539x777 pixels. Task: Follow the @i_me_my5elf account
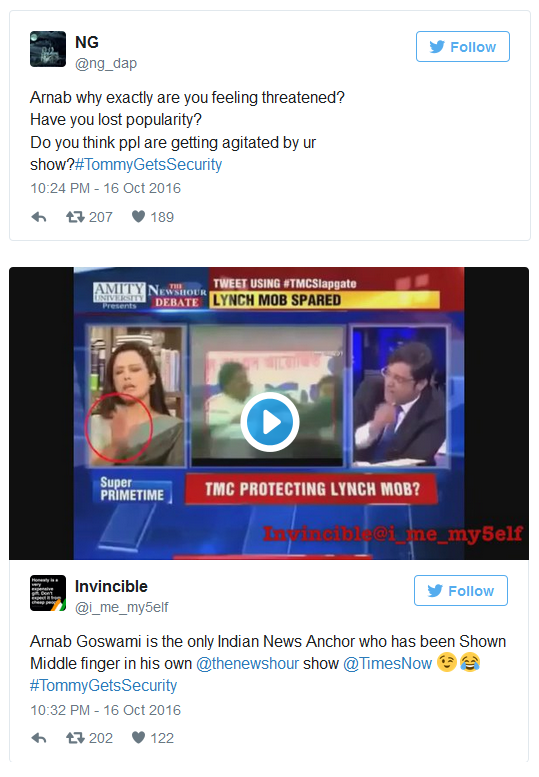coord(461,591)
